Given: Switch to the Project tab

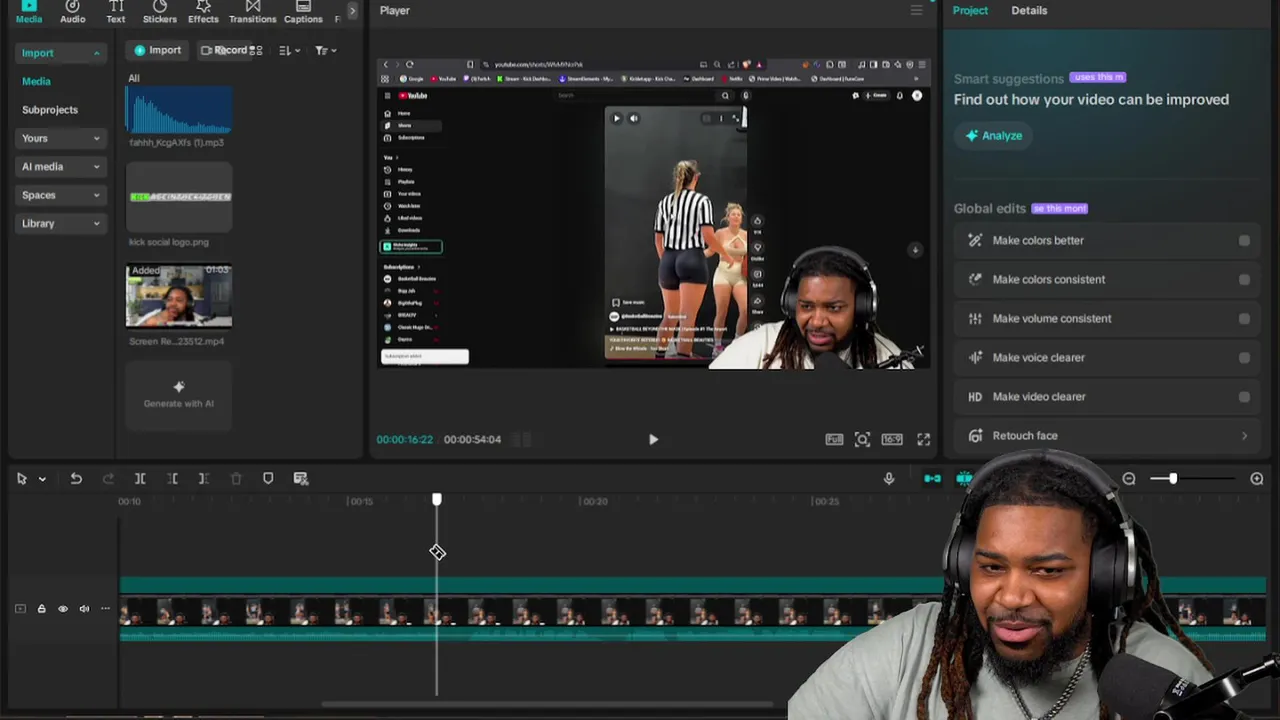Looking at the screenshot, I should (970, 10).
